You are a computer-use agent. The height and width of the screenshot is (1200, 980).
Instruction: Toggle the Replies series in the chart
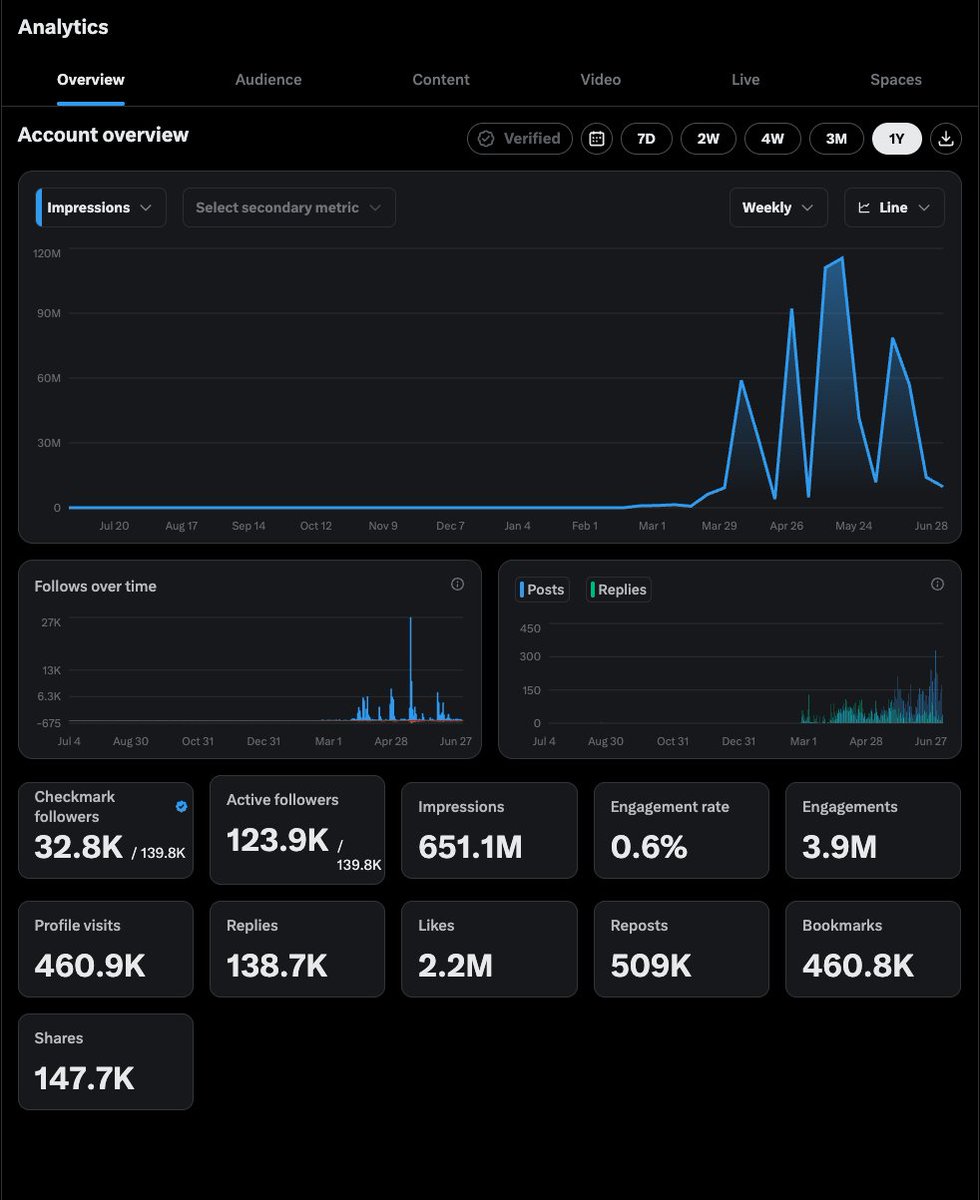click(619, 590)
